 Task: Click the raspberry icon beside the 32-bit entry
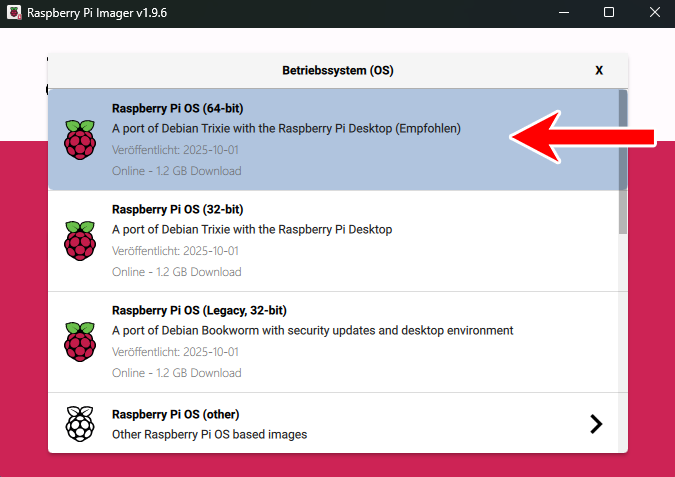tap(80, 241)
